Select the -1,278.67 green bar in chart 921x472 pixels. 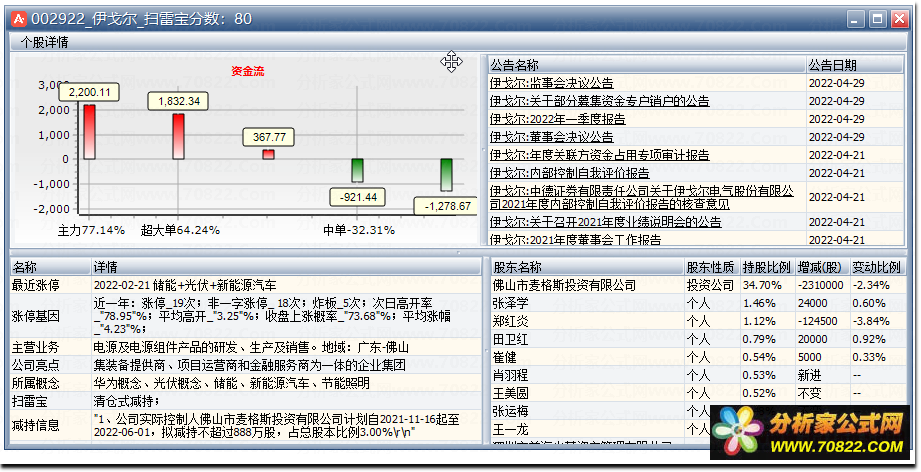tap(446, 175)
